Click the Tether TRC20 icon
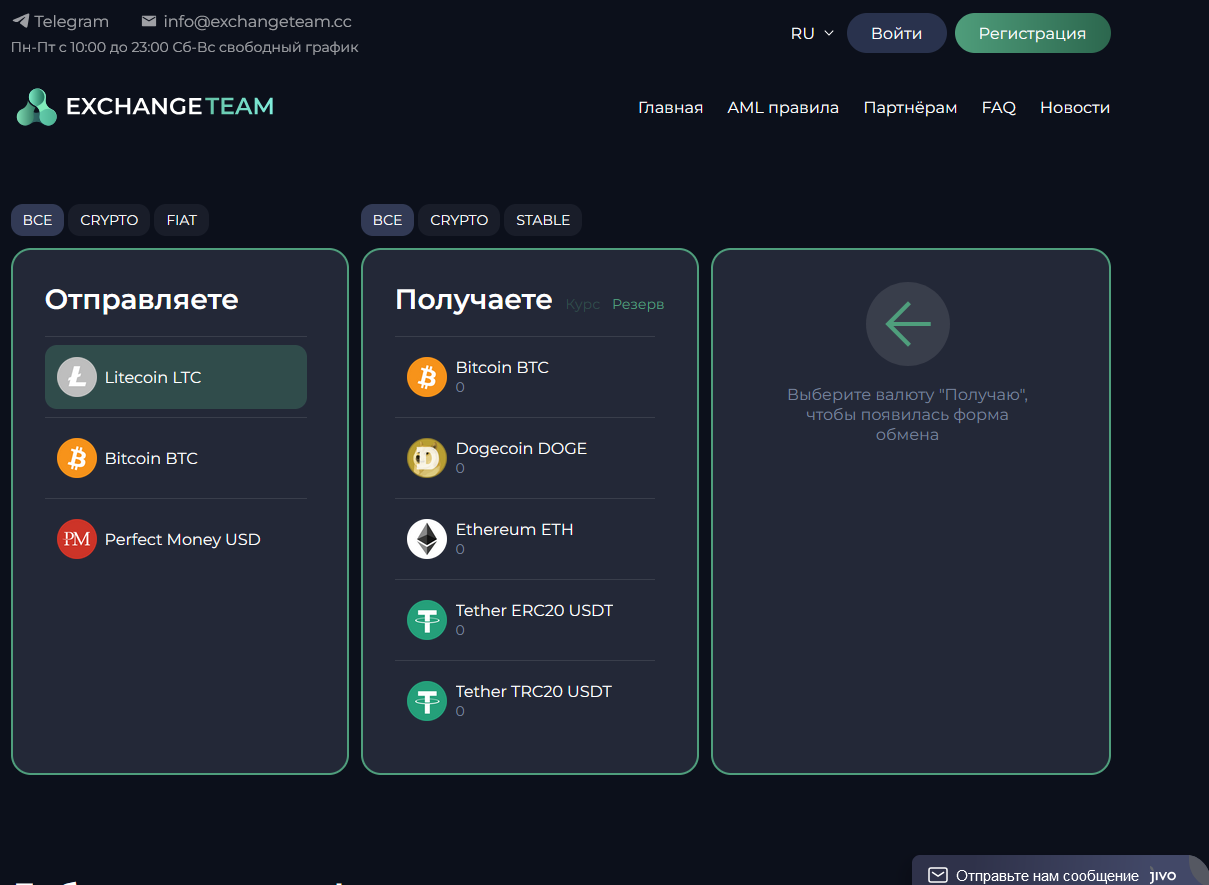This screenshot has width=1209, height=885. point(427,701)
